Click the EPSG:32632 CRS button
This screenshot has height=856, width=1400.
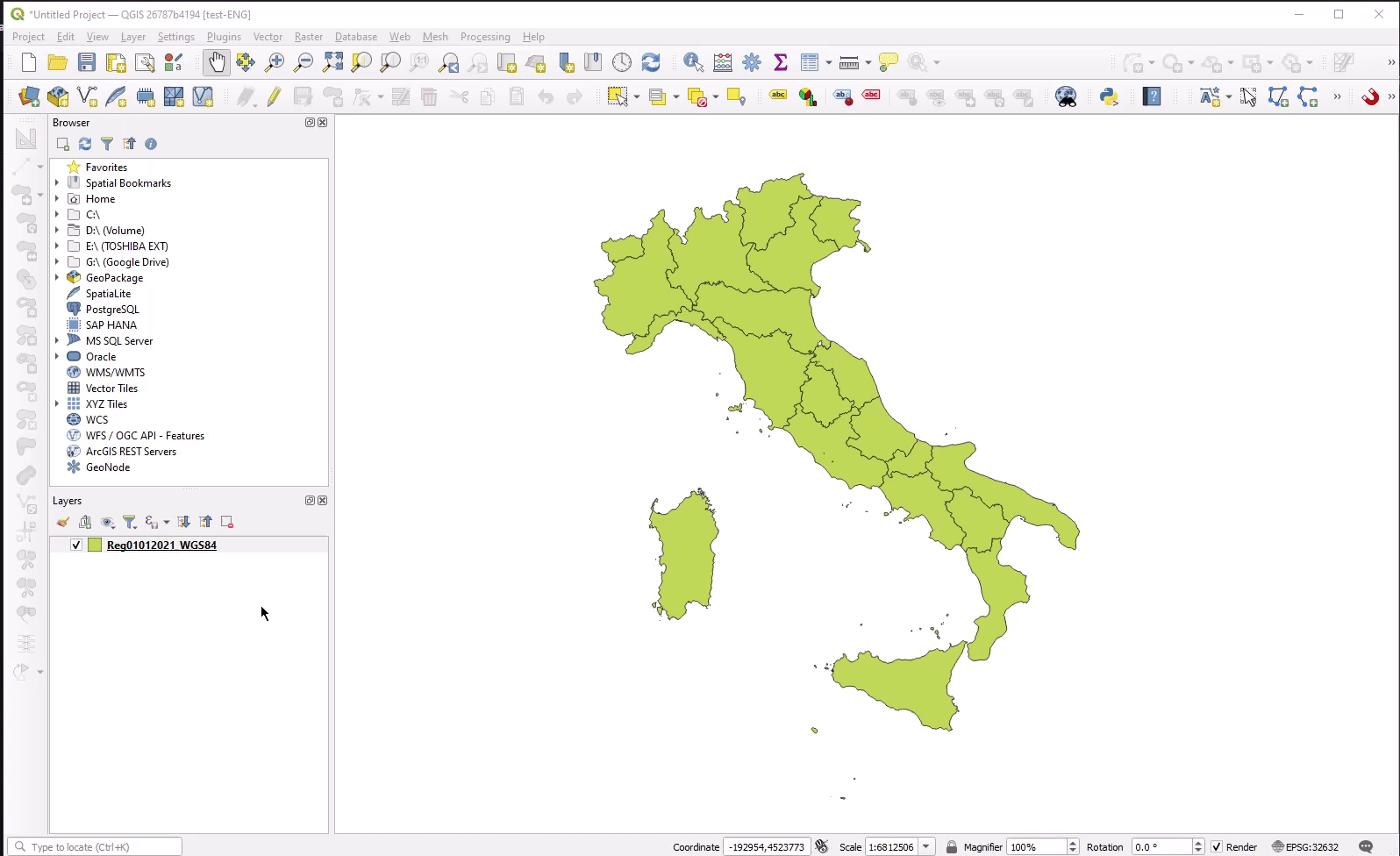tap(1305, 847)
